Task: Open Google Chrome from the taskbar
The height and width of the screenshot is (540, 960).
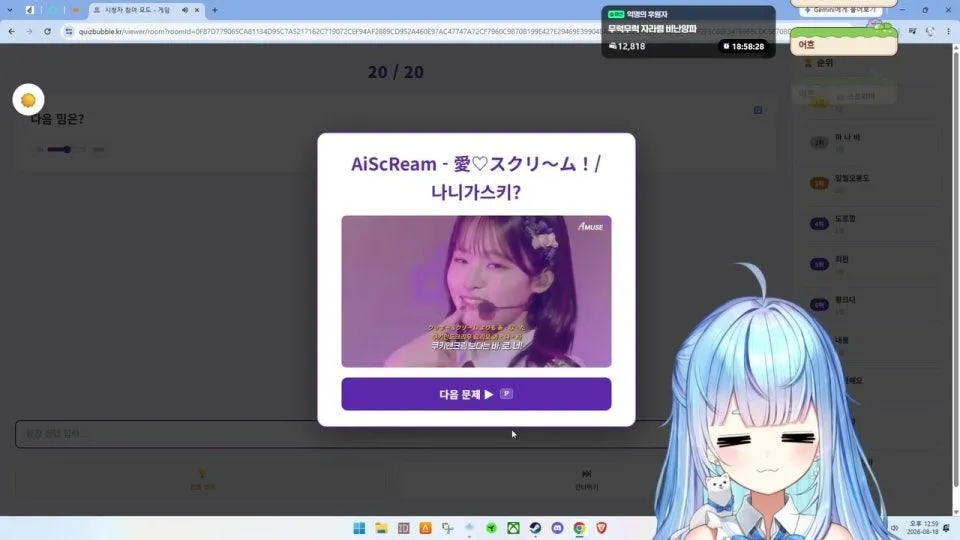Action: (x=579, y=528)
